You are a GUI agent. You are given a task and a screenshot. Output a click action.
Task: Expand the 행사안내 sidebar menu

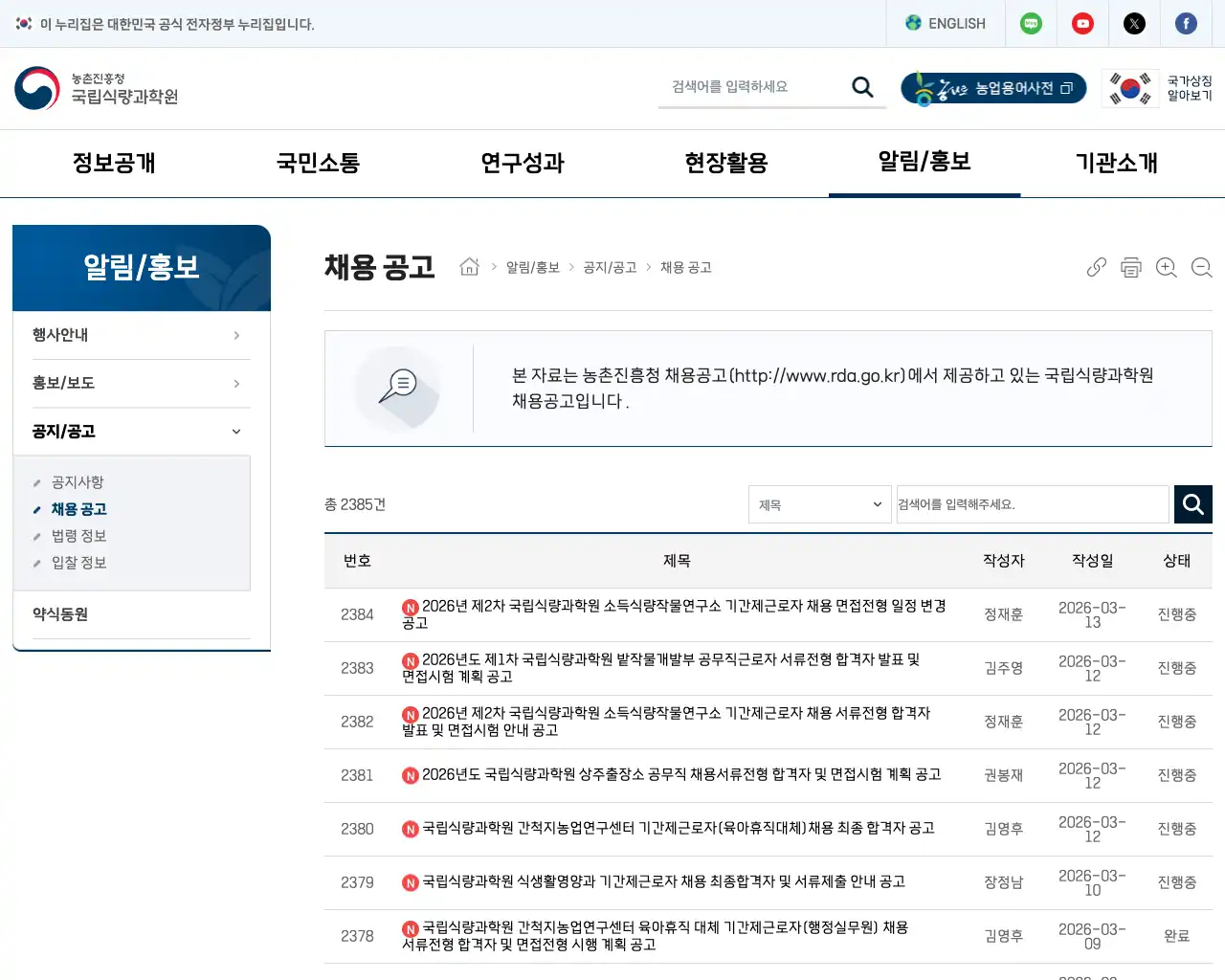(141, 335)
